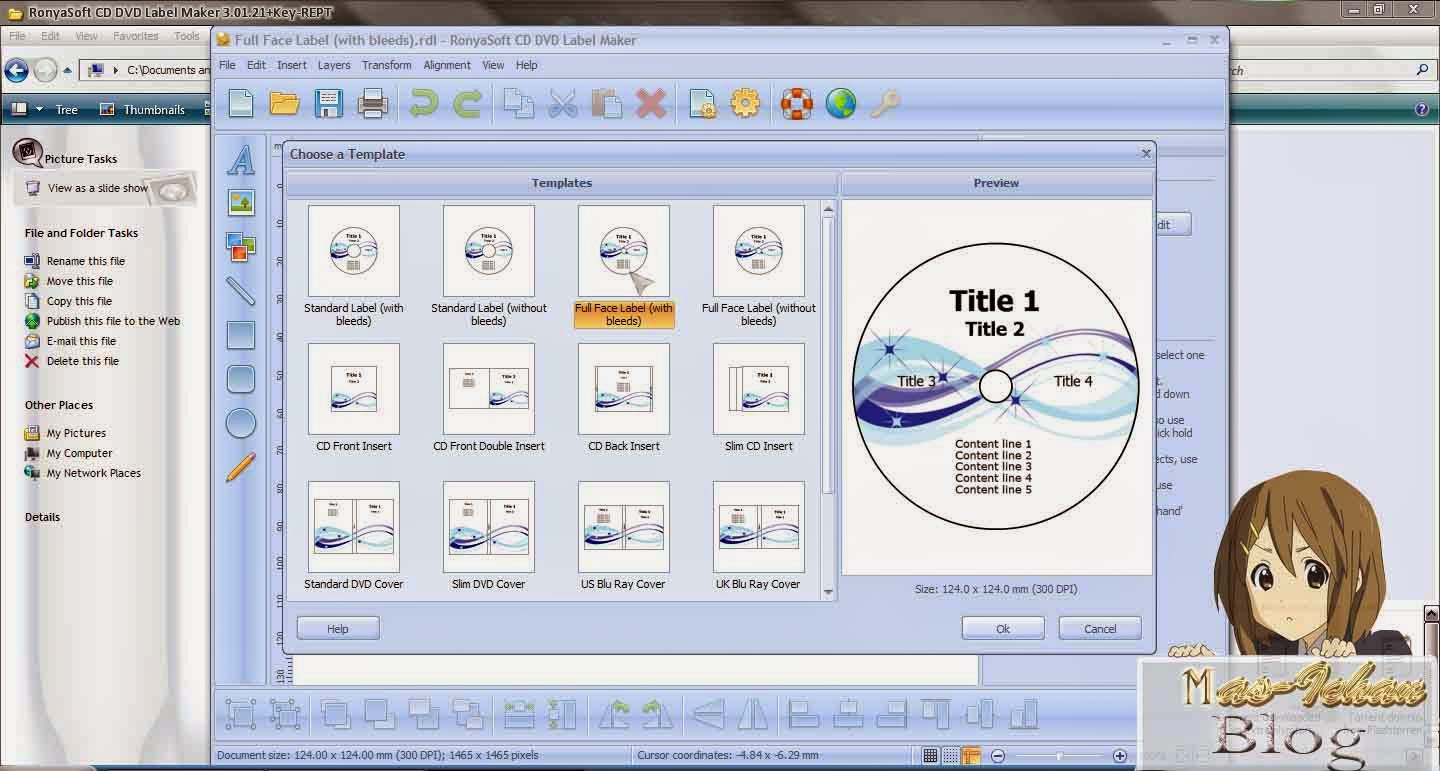Select the 'CD Front Double Insert' template
The height and width of the screenshot is (771, 1440).
pyautogui.click(x=489, y=398)
